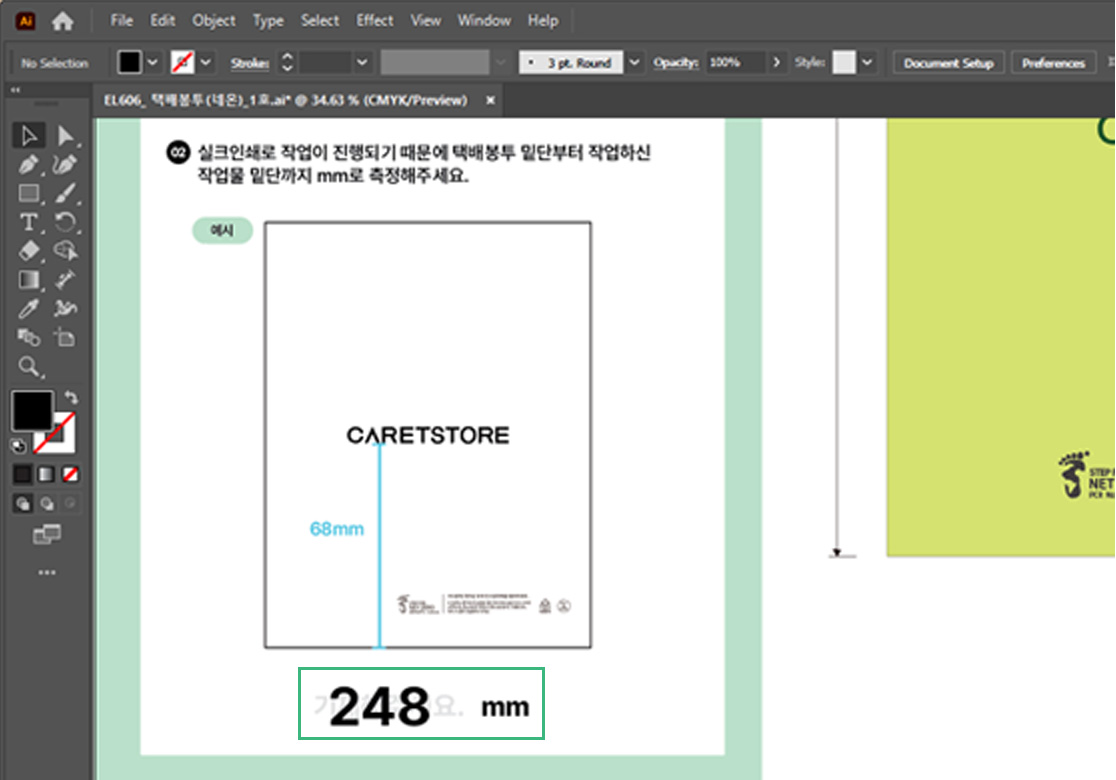Open stroke weight dropdown
Viewport: 1116px width, 780px height.
(x=362, y=63)
